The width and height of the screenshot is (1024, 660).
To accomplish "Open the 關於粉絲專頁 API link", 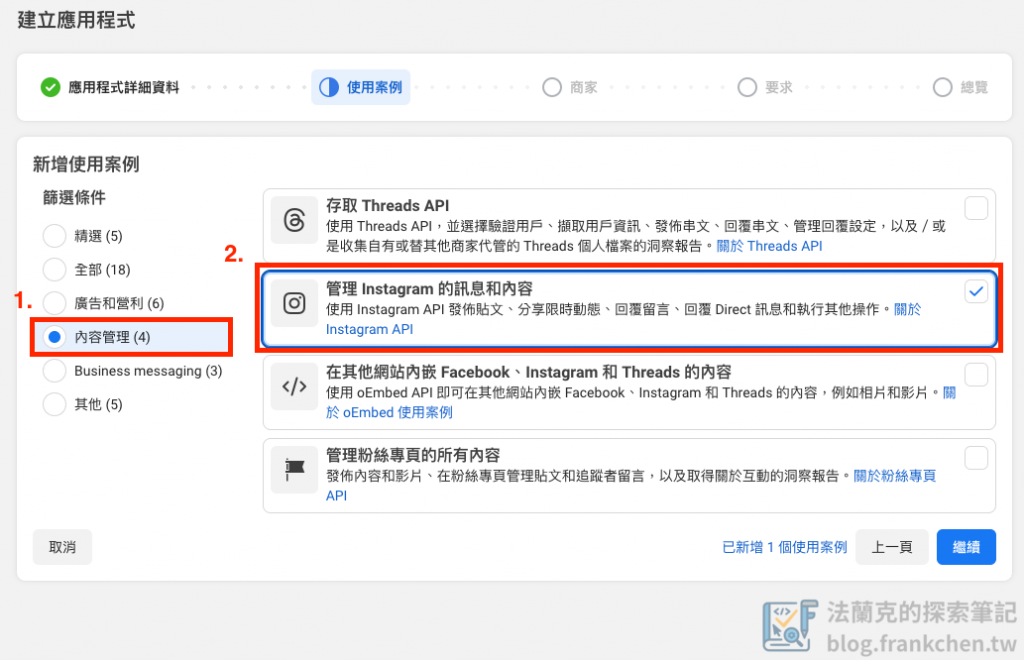I will pyautogui.click(x=895, y=476).
